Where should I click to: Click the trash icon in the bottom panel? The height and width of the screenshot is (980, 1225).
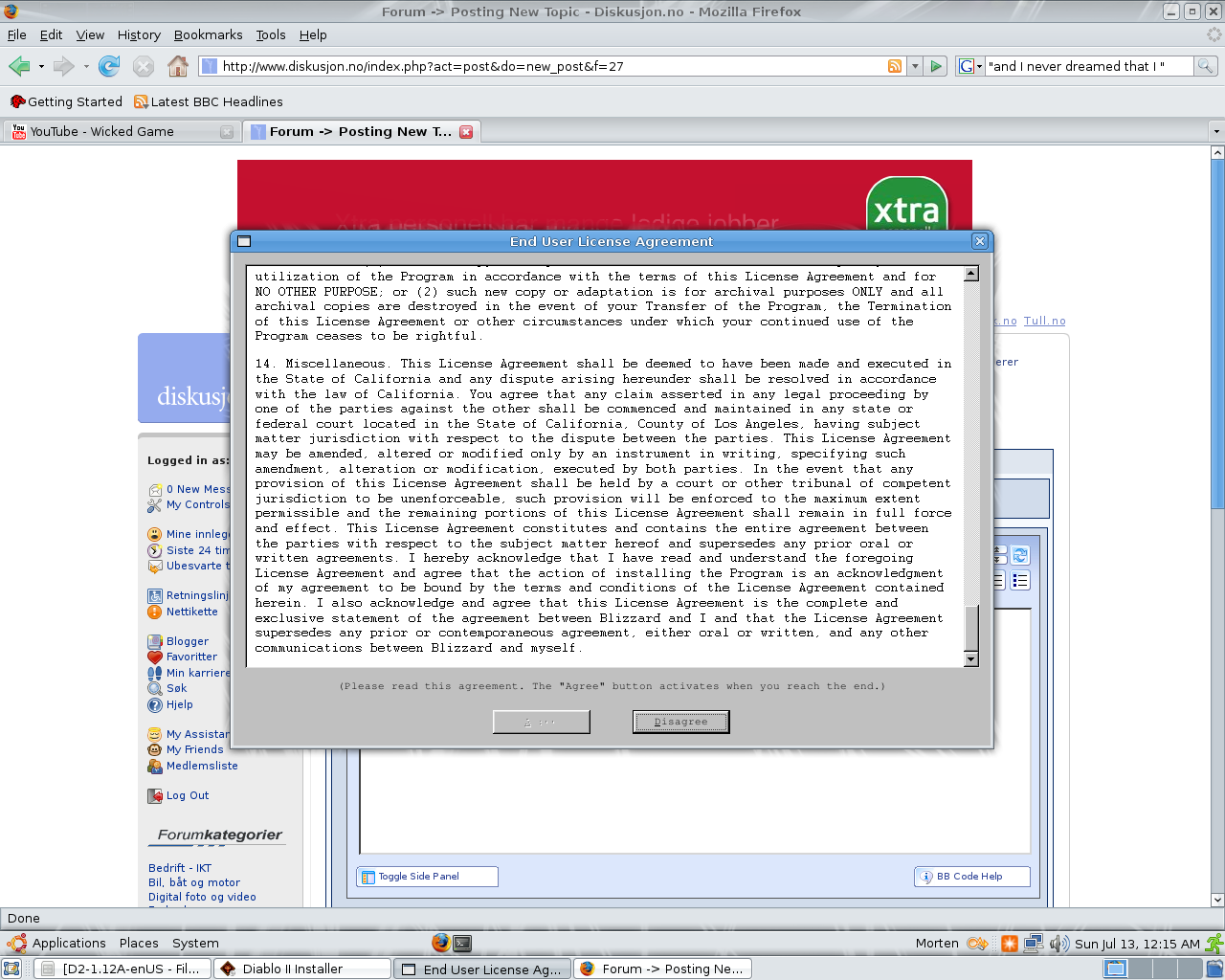coord(1214,969)
